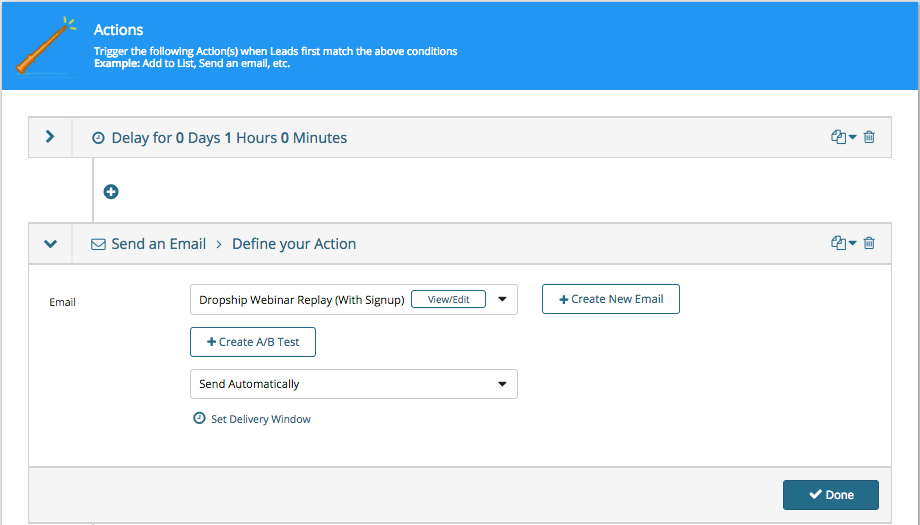Screen dimensions: 920x525
Task: Click the clock icon for Delivery Window
Action: (x=199, y=418)
